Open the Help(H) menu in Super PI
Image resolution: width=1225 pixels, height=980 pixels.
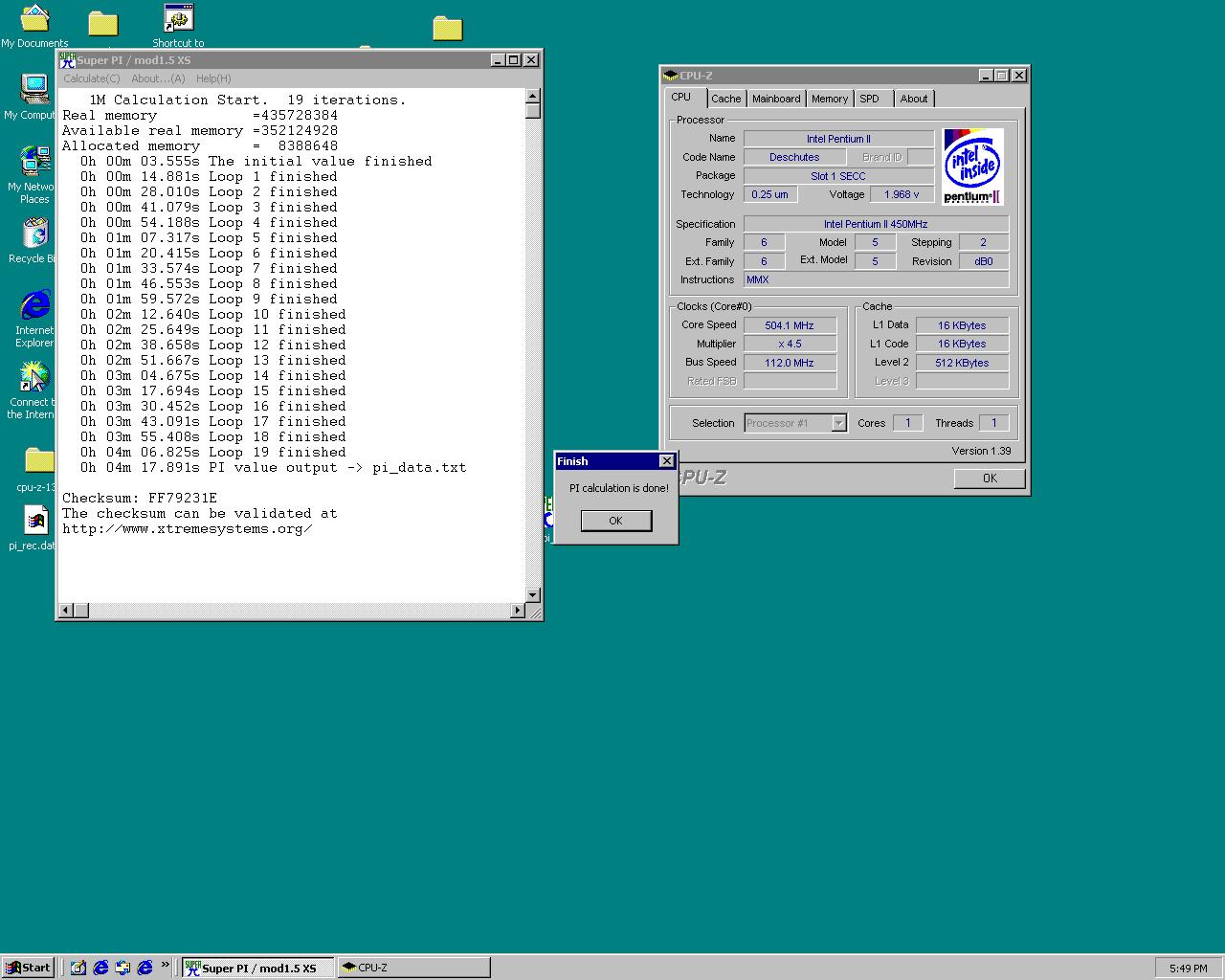click(x=213, y=78)
